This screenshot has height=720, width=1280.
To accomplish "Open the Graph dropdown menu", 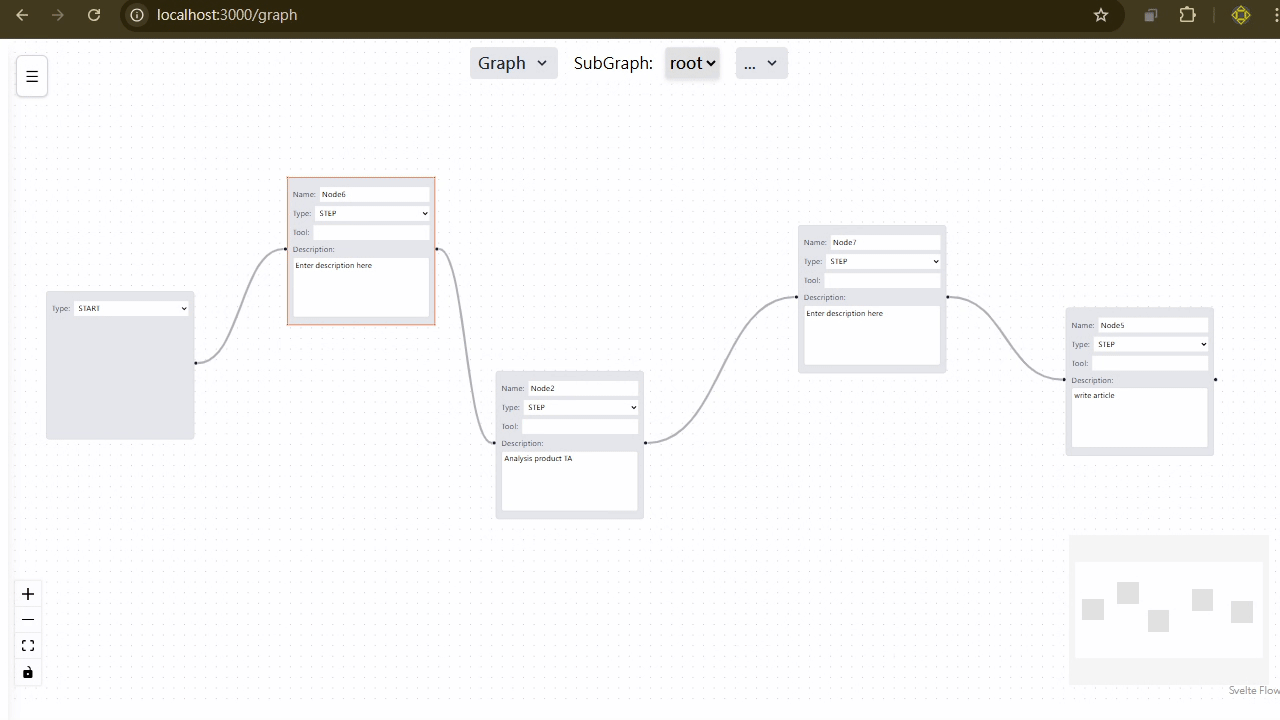I will [513, 63].
